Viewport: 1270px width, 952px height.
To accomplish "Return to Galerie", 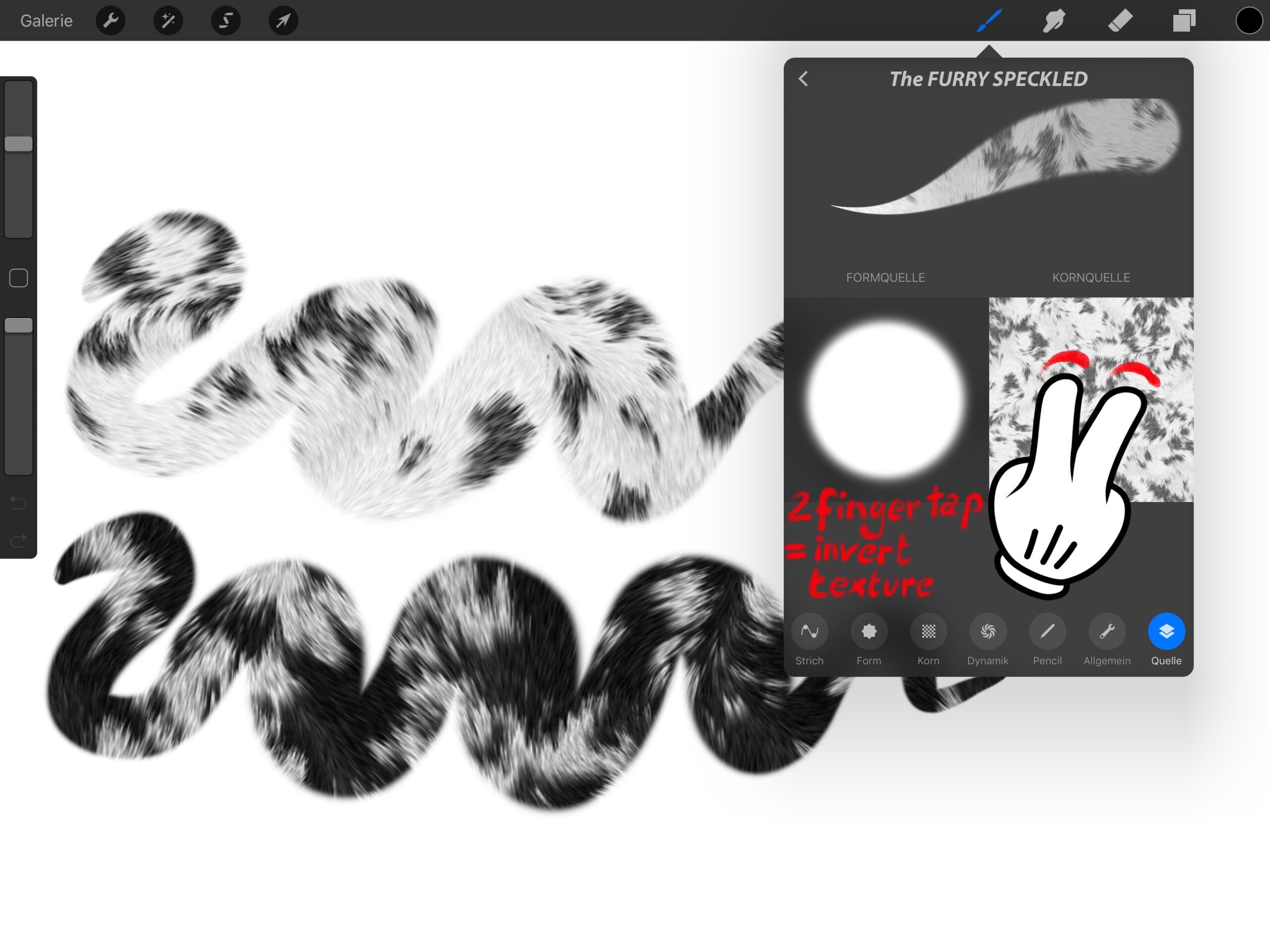I will click(47, 21).
